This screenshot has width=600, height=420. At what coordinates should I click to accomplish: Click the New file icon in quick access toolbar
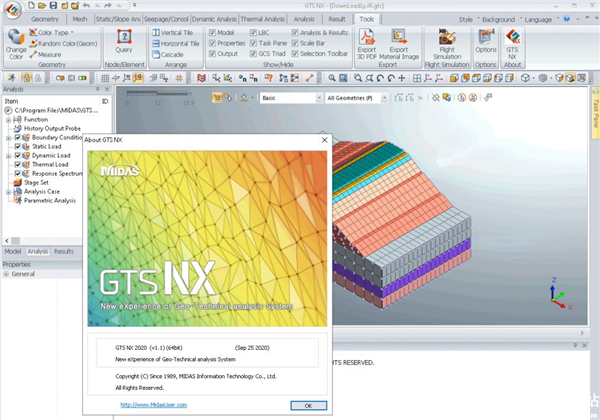tap(31, 5)
